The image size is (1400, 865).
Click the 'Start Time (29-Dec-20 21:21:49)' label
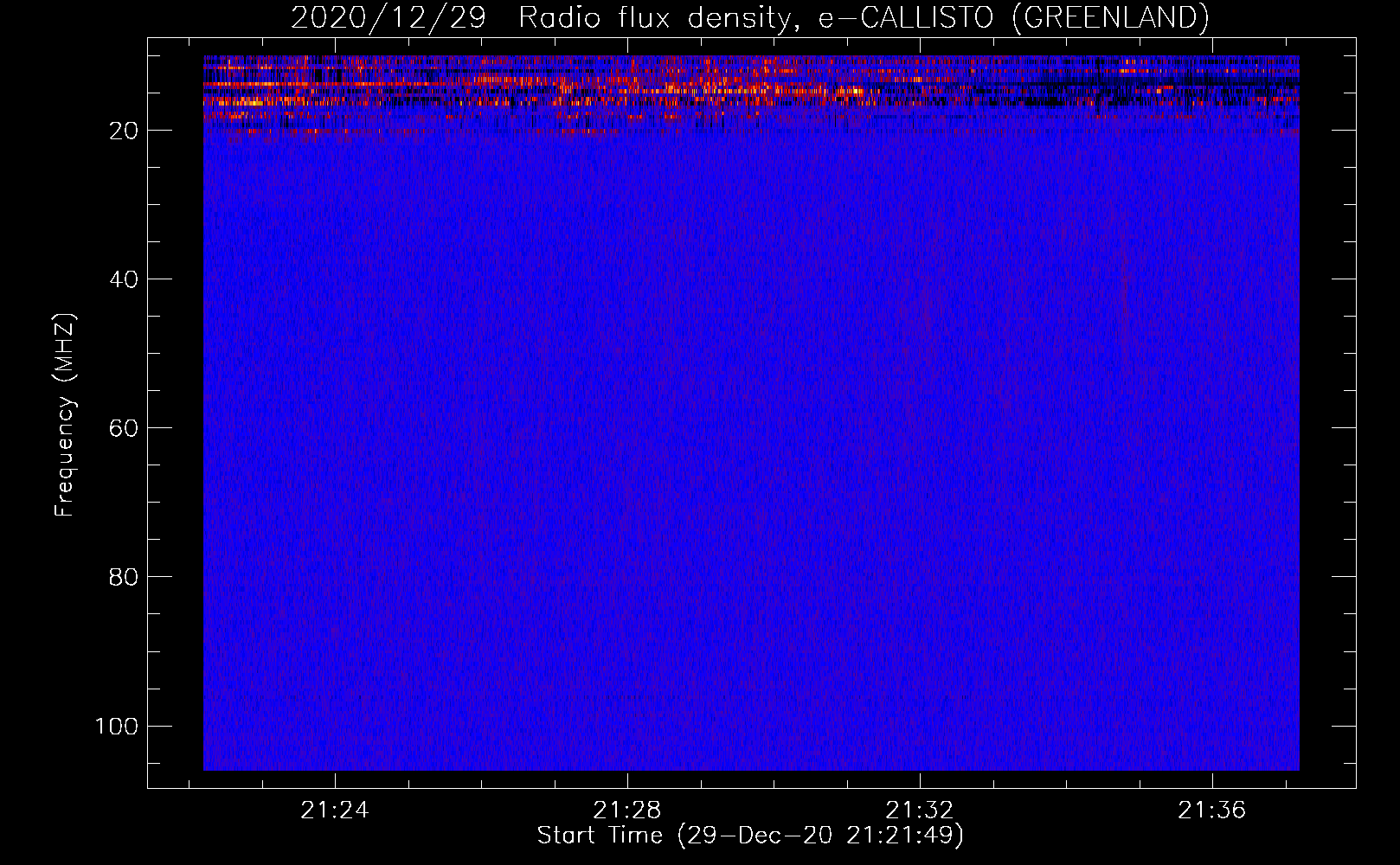(750, 836)
